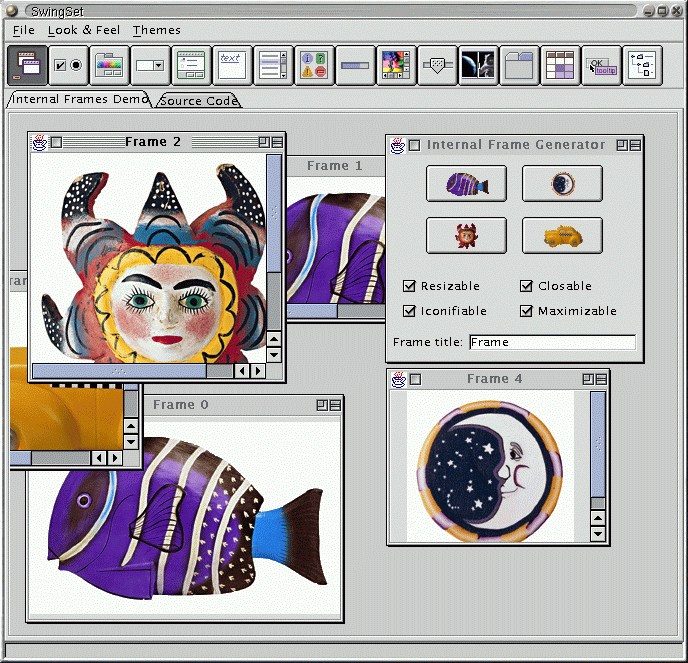This screenshot has height=663, width=688.
Task: Open the checkbox and radio button demo icon
Action: tap(68, 65)
